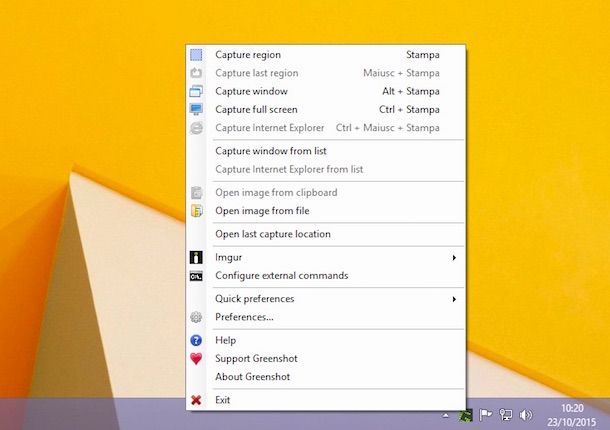
Task: Open Preferences... menu entry
Action: pos(326,317)
